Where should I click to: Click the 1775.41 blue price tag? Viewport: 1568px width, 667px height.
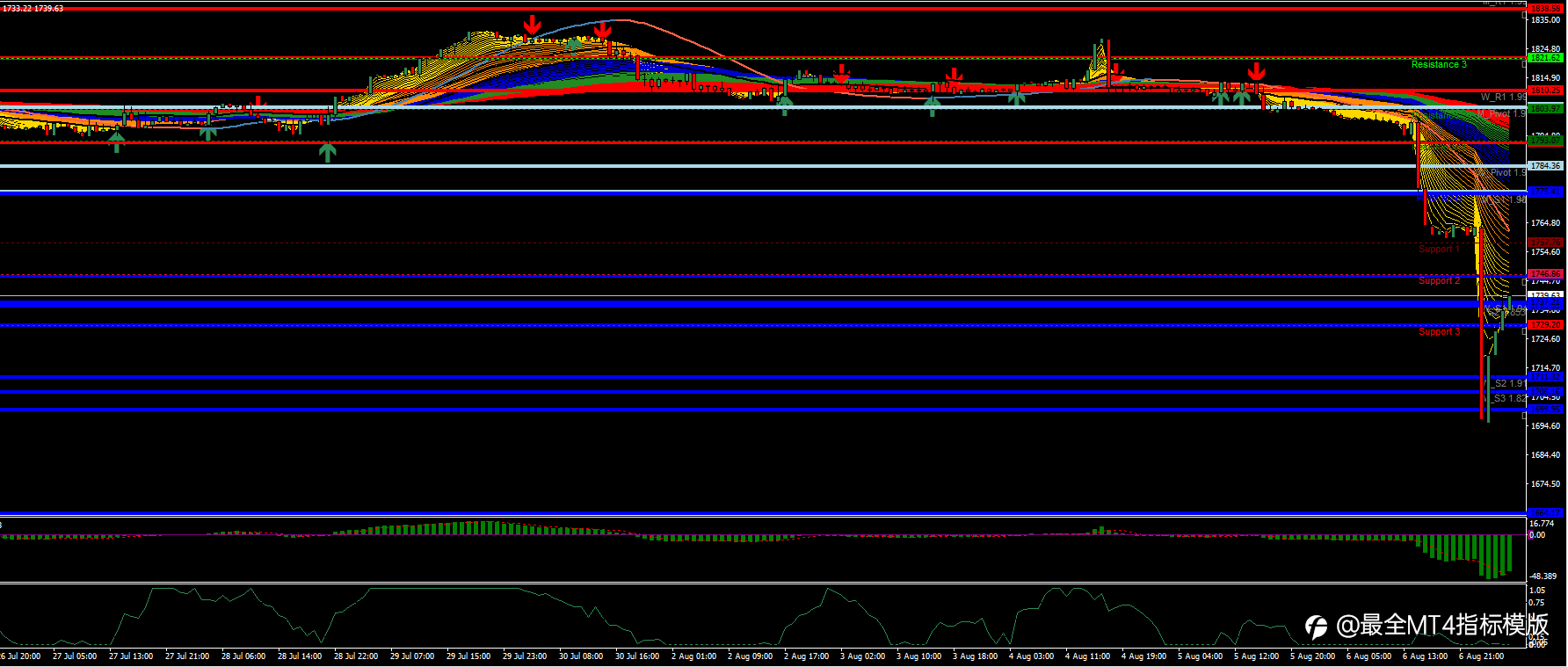click(1546, 192)
